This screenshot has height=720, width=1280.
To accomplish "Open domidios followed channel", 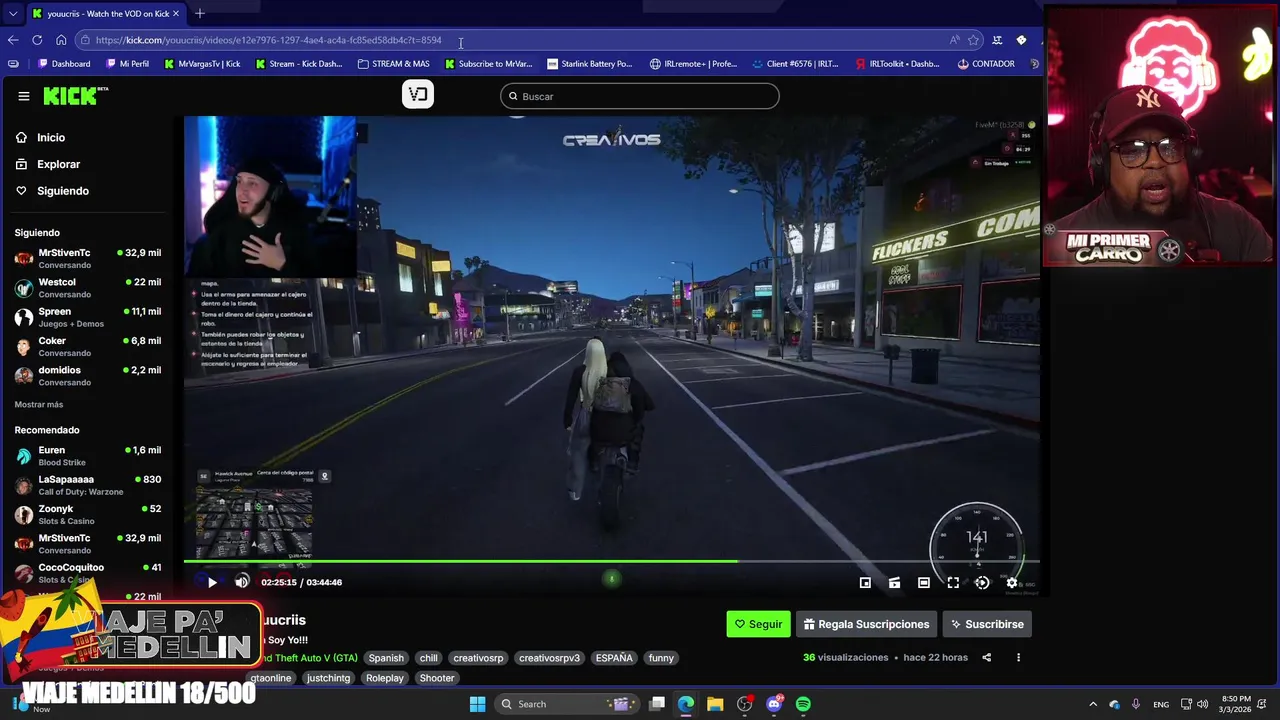I will tap(88, 376).
